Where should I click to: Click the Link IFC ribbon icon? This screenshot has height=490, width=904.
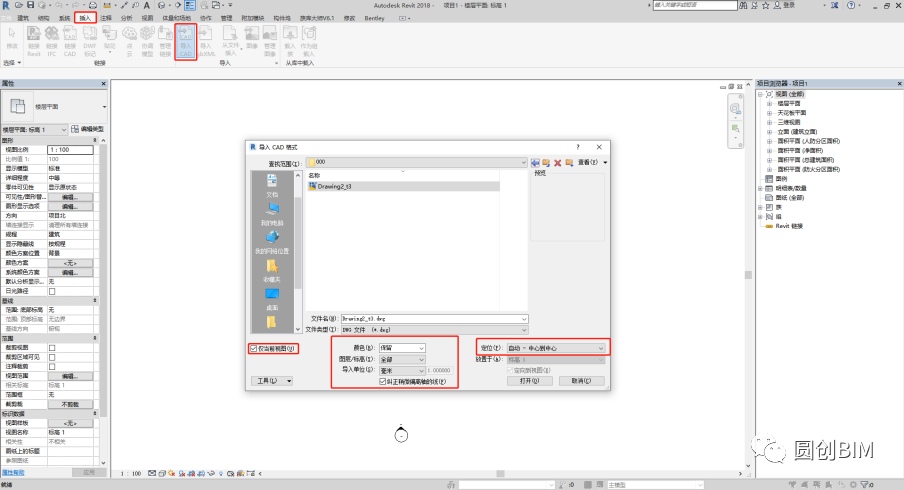[52, 41]
